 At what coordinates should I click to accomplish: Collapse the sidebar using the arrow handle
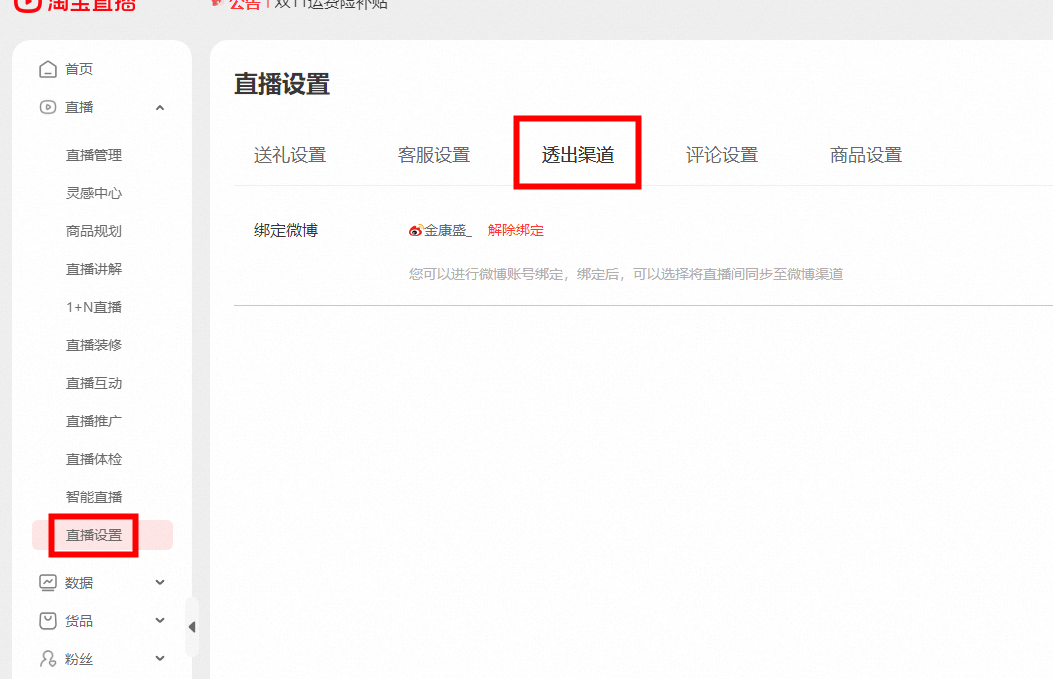point(192,627)
